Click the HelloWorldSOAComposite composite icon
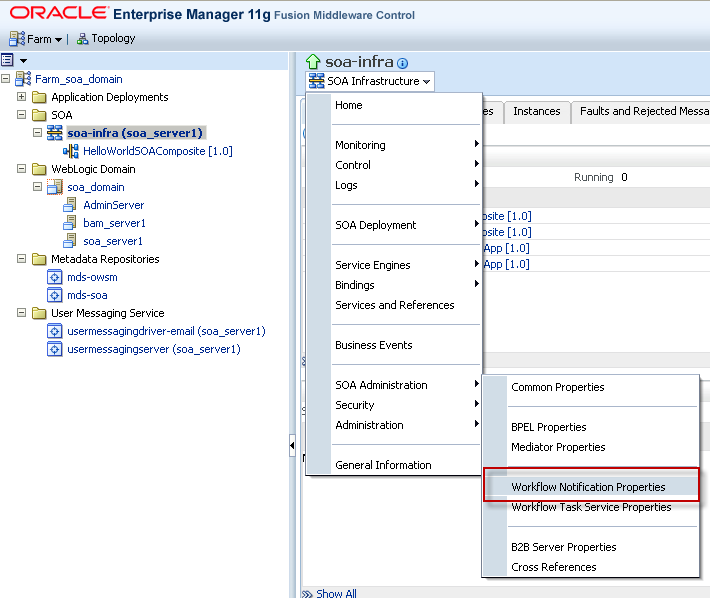710x598 pixels. (x=71, y=151)
